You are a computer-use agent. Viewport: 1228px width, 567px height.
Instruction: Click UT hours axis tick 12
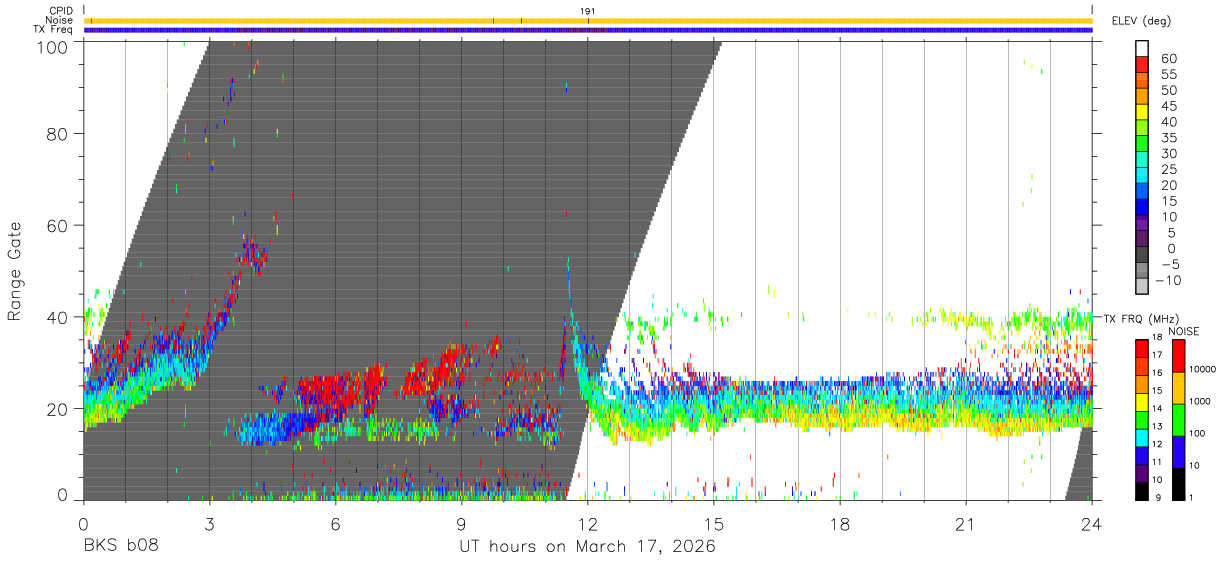[588, 523]
